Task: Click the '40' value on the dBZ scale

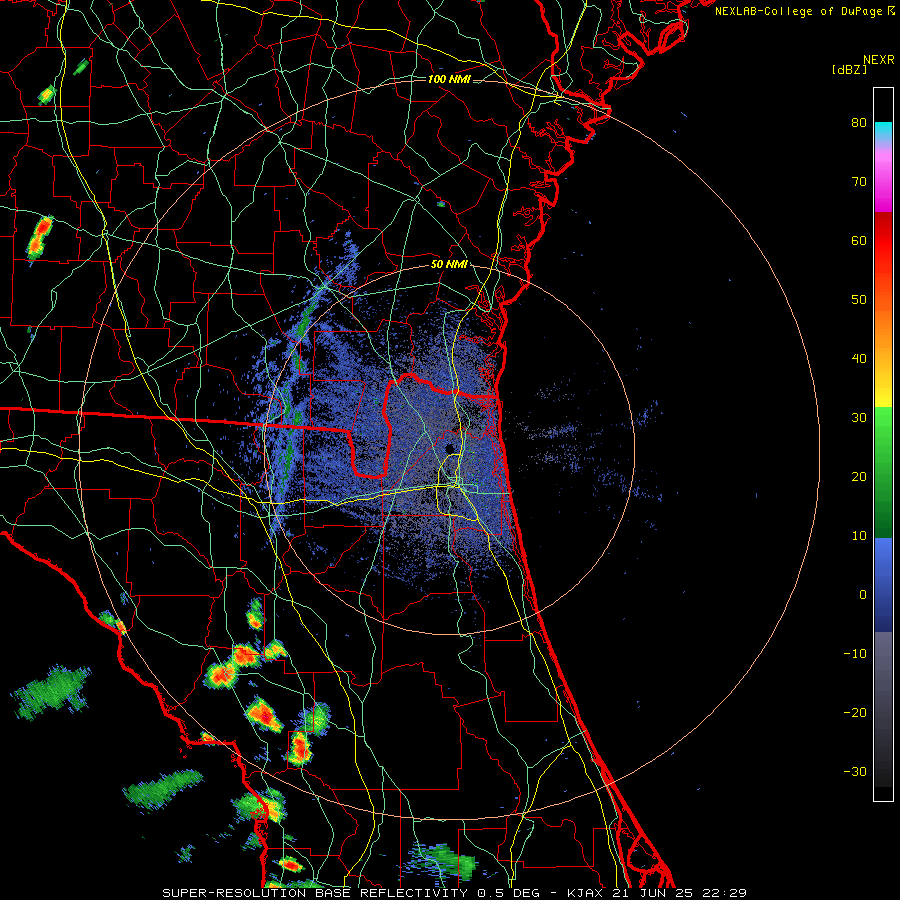Action: (859, 359)
